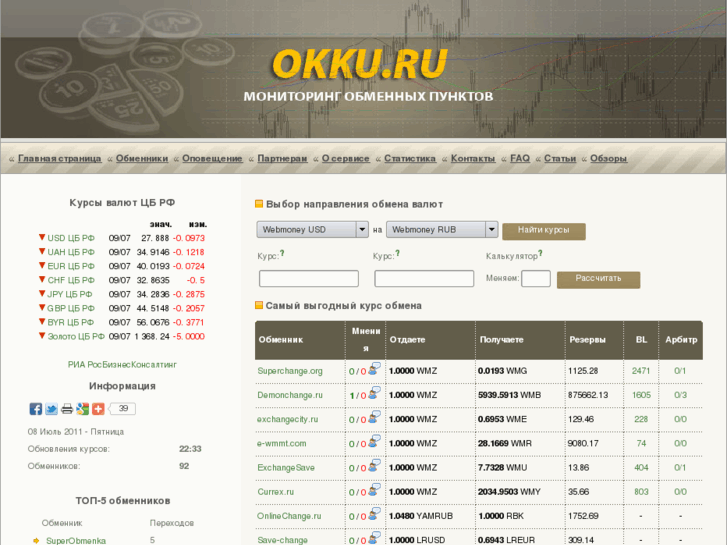The height and width of the screenshot is (545, 727).
Task: Click USD ЦБ РФ rate link
Action: pos(71,238)
